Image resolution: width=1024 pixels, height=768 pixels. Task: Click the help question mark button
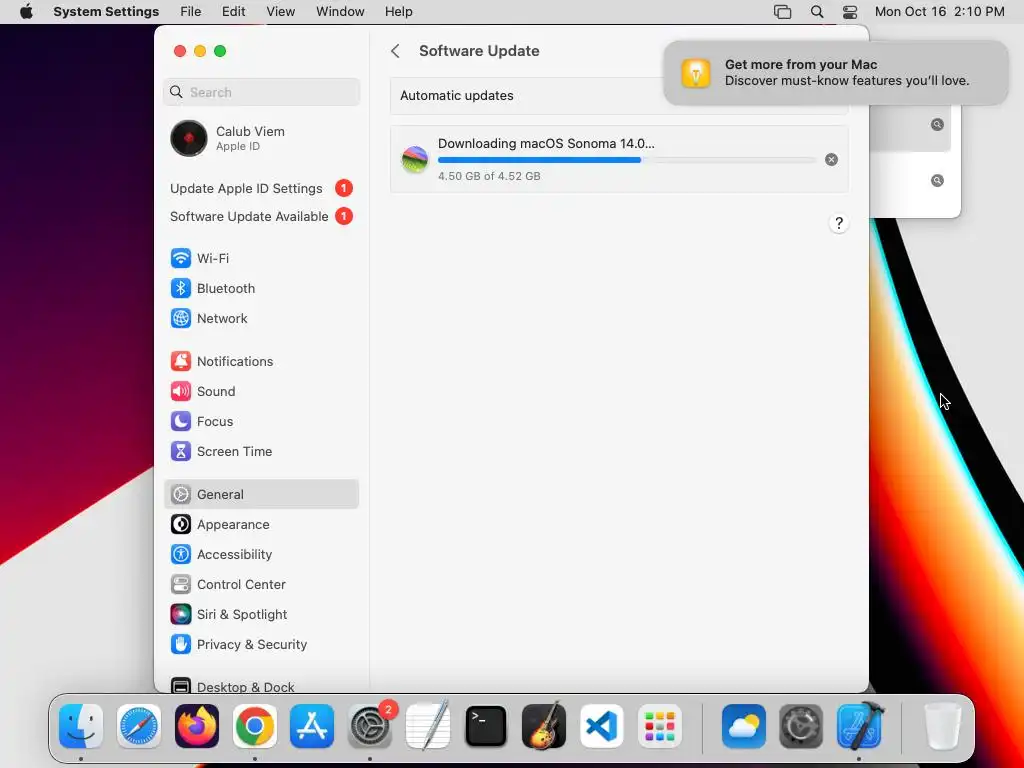pos(839,223)
